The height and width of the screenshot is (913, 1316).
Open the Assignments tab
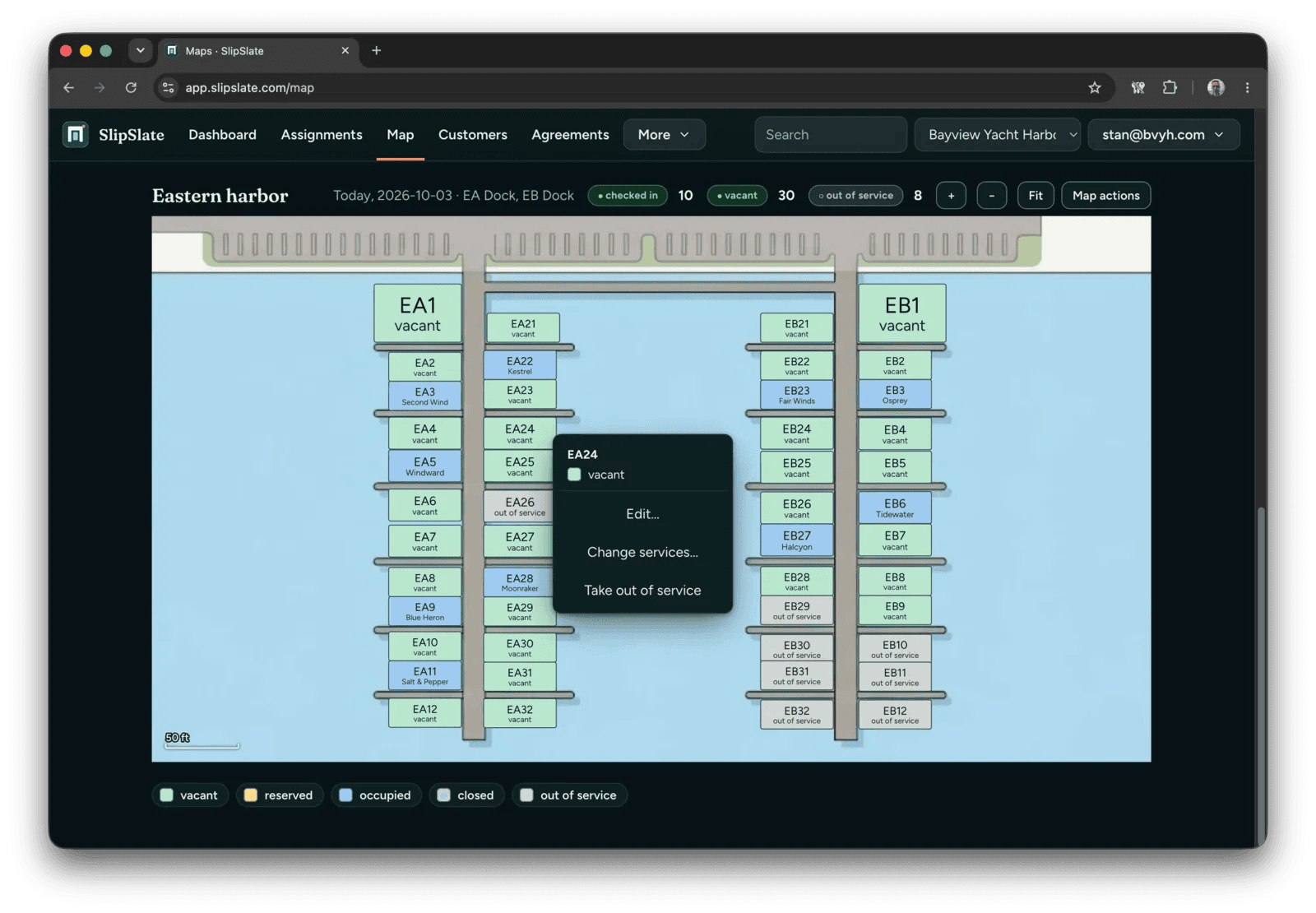[322, 135]
